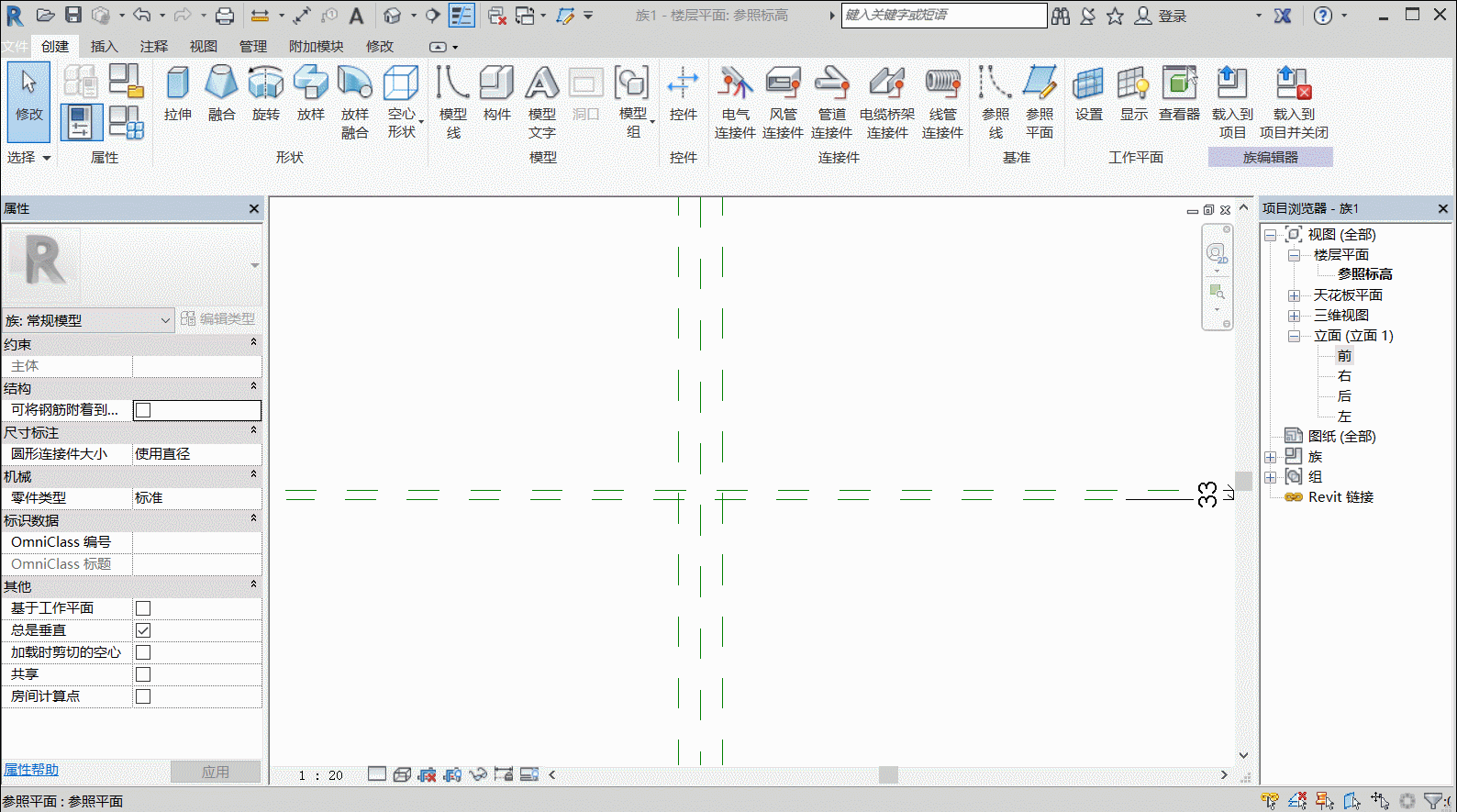Add an 电气连接件 electrical connector
The width and height of the screenshot is (1457, 812).
(735, 102)
